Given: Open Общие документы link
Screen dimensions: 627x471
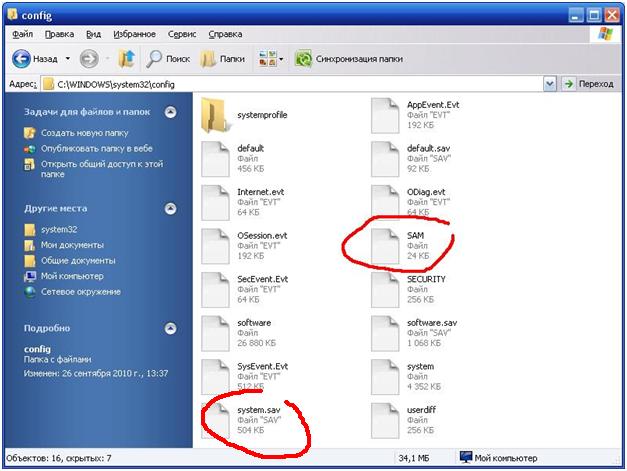Looking at the screenshot, I should [78, 261].
